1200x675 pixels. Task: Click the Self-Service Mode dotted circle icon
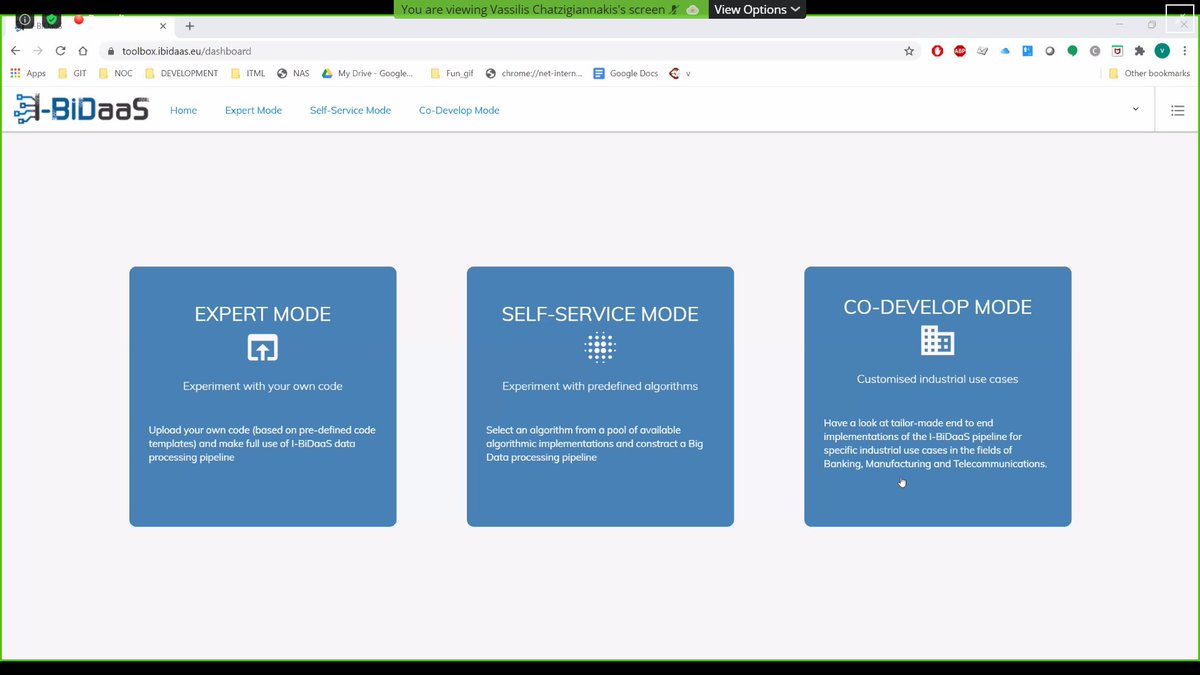point(600,347)
